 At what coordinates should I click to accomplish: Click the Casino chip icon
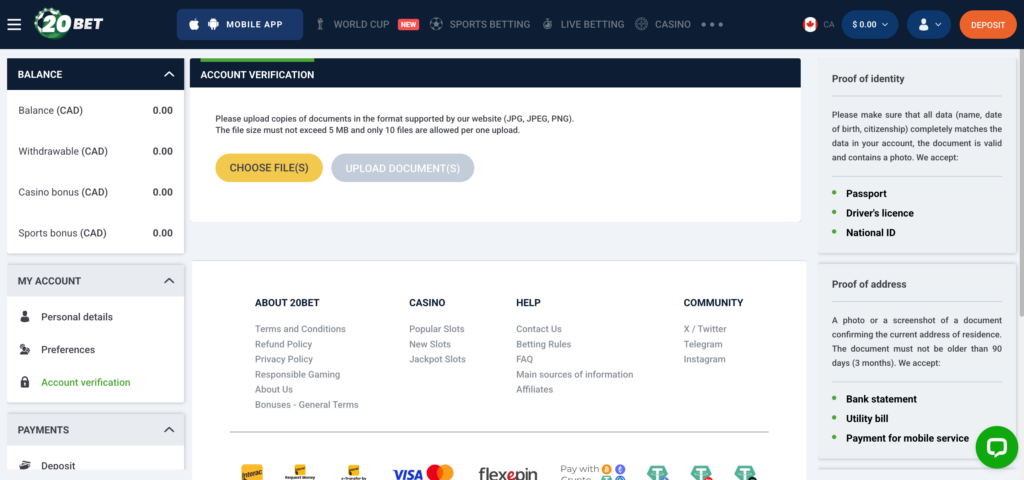click(x=641, y=24)
